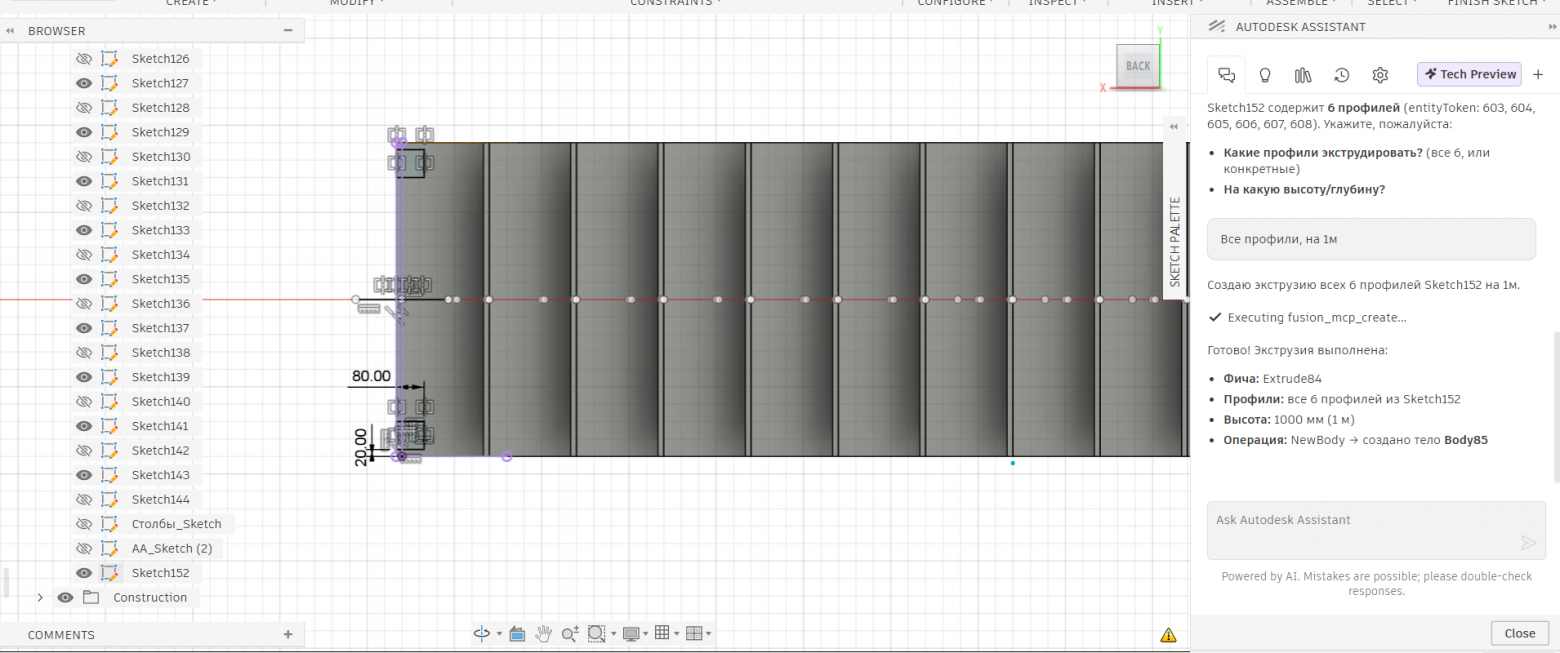
Task: Toggle visibility of Sketch136
Action: click(84, 303)
